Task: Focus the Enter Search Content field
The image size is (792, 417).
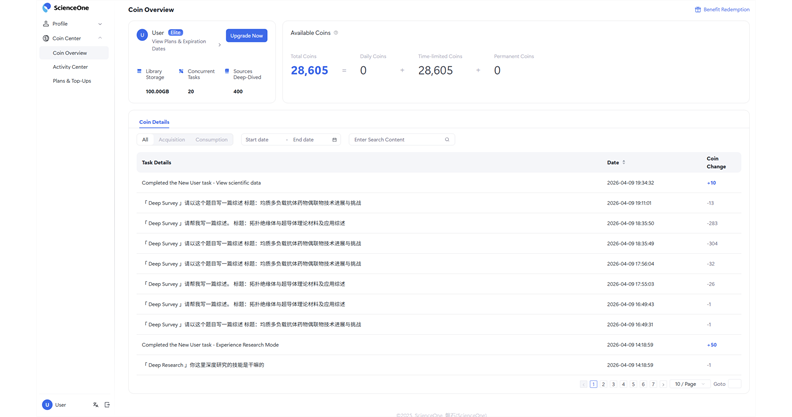Action: coord(402,140)
